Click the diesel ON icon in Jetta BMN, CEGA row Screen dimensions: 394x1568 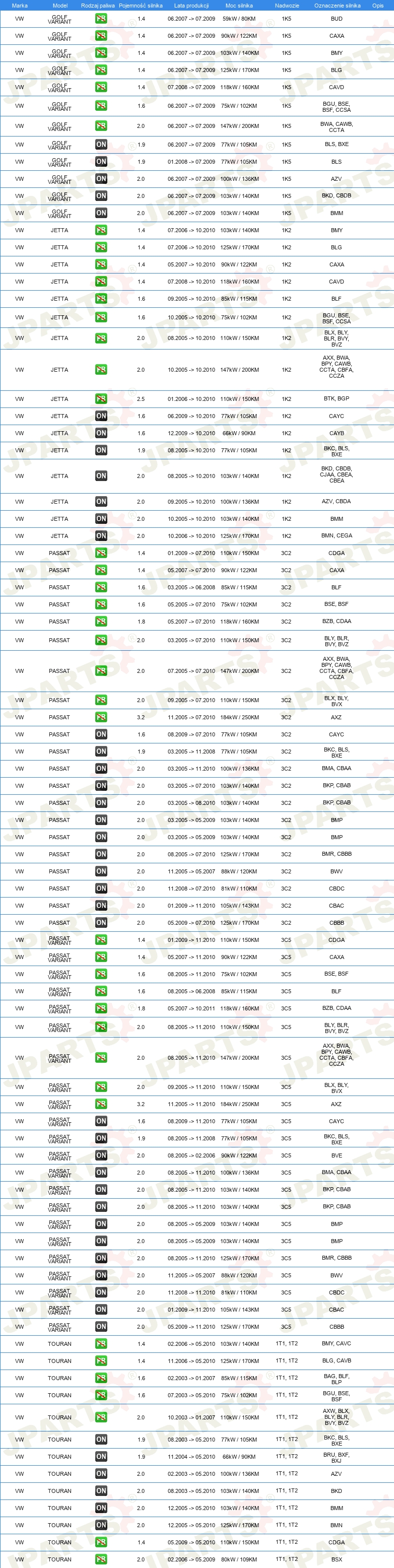click(101, 535)
